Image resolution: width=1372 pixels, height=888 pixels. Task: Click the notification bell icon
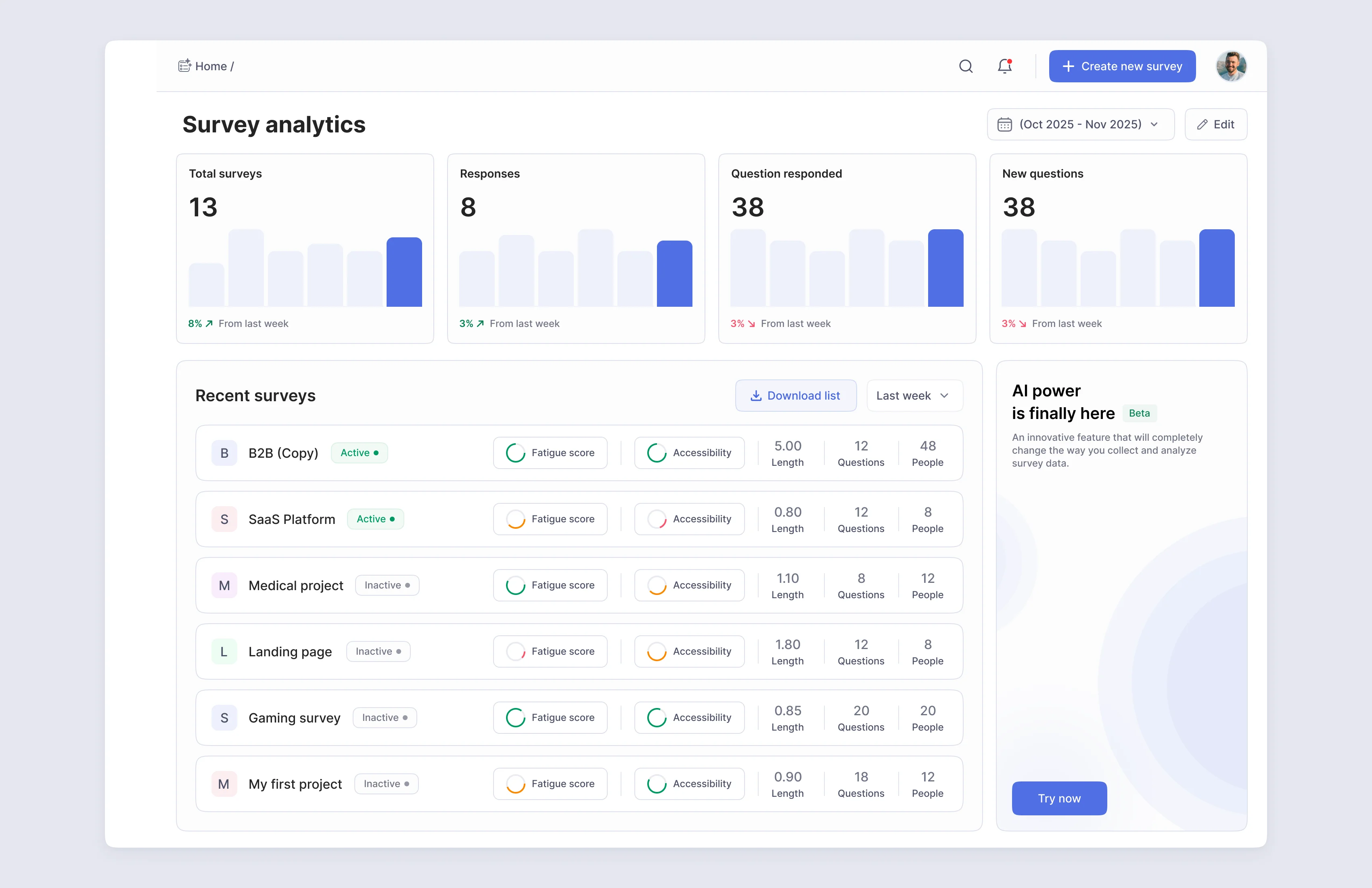(x=1004, y=66)
